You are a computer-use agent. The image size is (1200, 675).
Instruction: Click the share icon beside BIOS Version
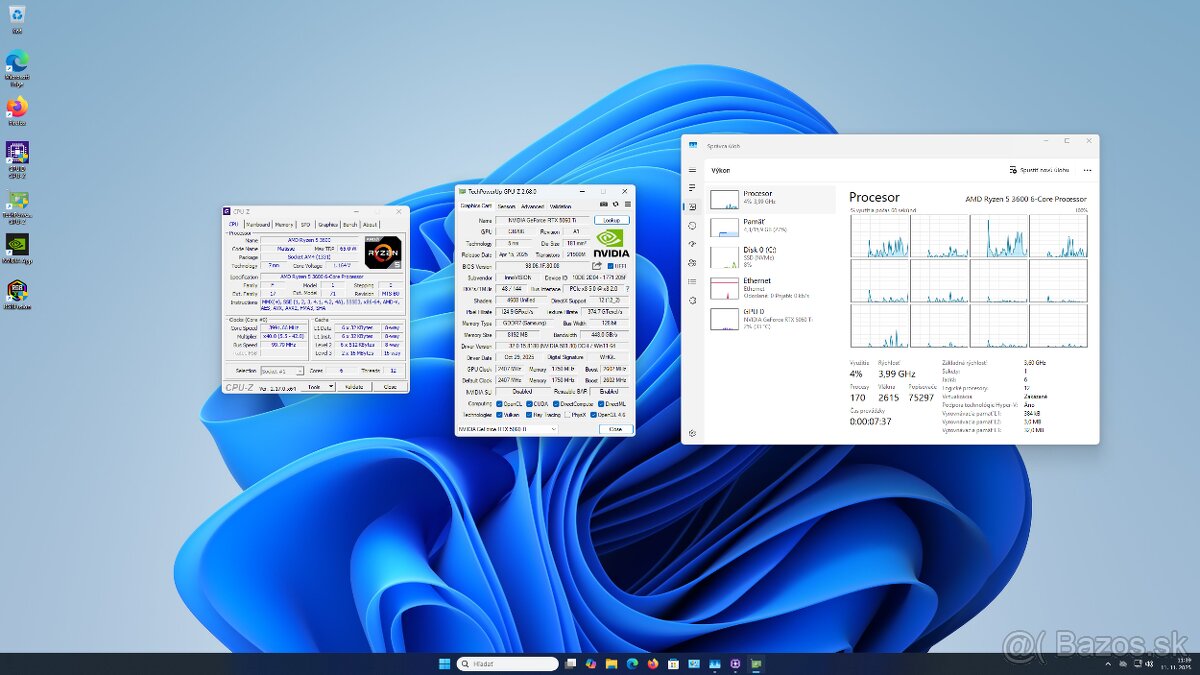[x=596, y=264]
